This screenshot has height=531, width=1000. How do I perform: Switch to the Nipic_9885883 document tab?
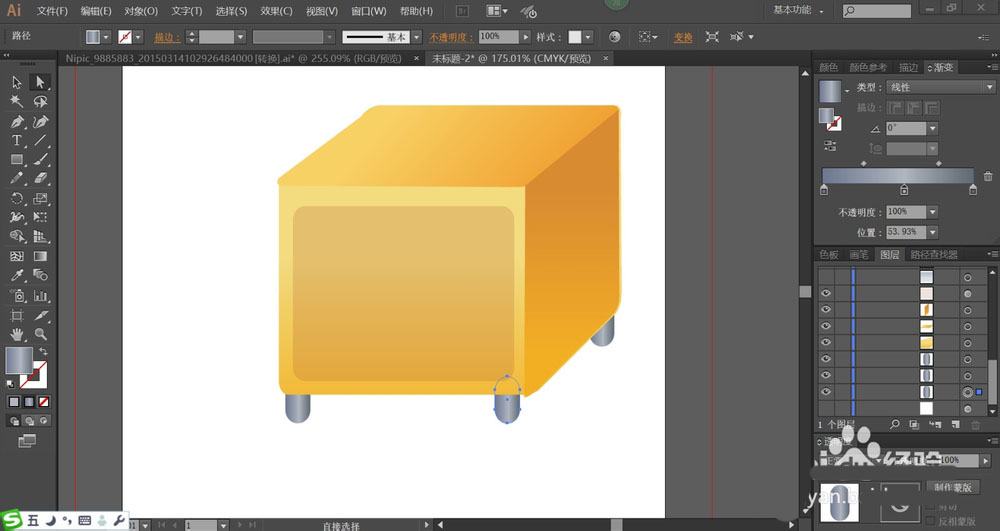(x=234, y=58)
